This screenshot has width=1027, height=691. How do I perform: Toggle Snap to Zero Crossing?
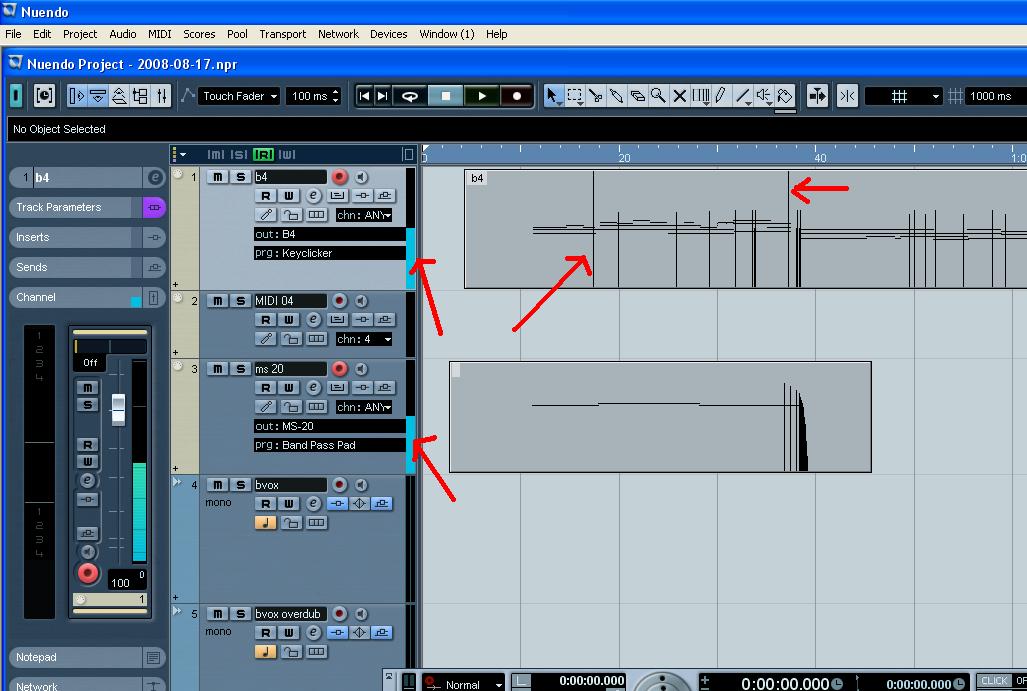(x=848, y=96)
